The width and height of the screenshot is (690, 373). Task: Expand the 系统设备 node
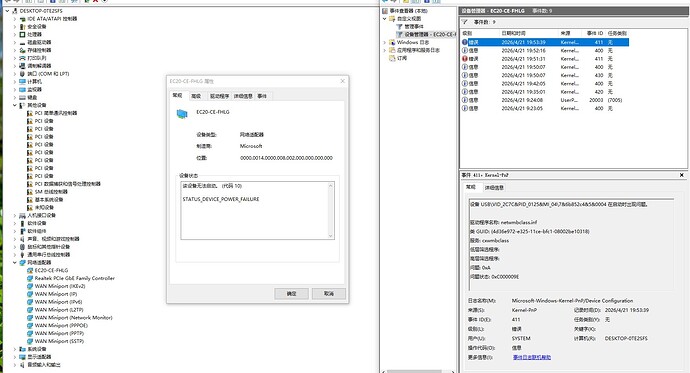point(15,349)
